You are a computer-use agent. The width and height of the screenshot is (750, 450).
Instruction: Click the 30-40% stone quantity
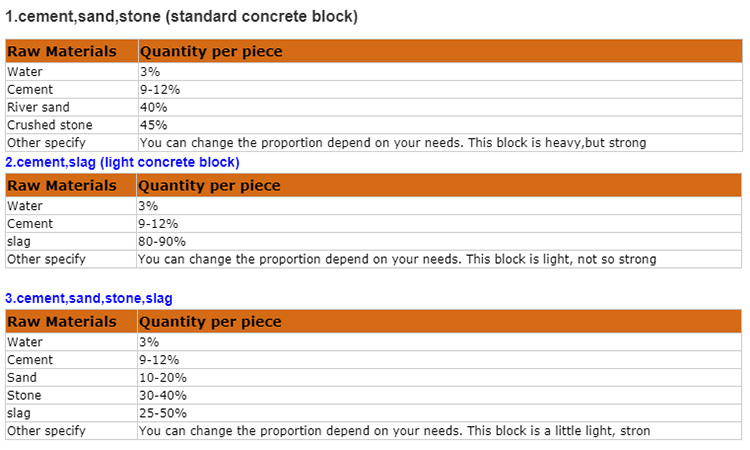[x=162, y=395]
